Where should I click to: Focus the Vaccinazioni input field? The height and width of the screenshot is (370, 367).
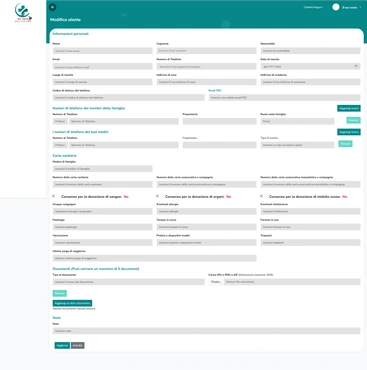pyautogui.click(x=102, y=243)
